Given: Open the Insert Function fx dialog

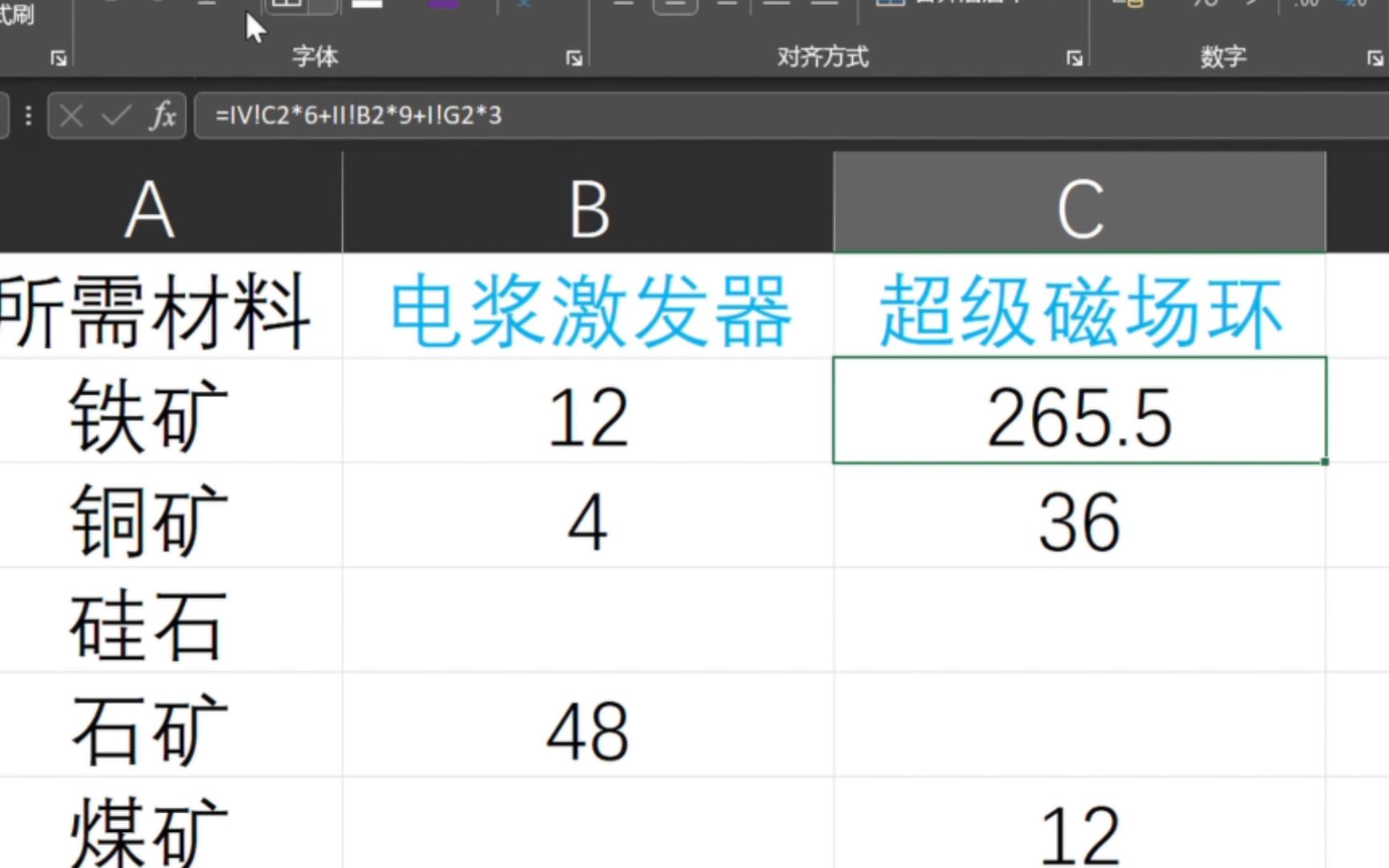Looking at the screenshot, I should click(162, 116).
